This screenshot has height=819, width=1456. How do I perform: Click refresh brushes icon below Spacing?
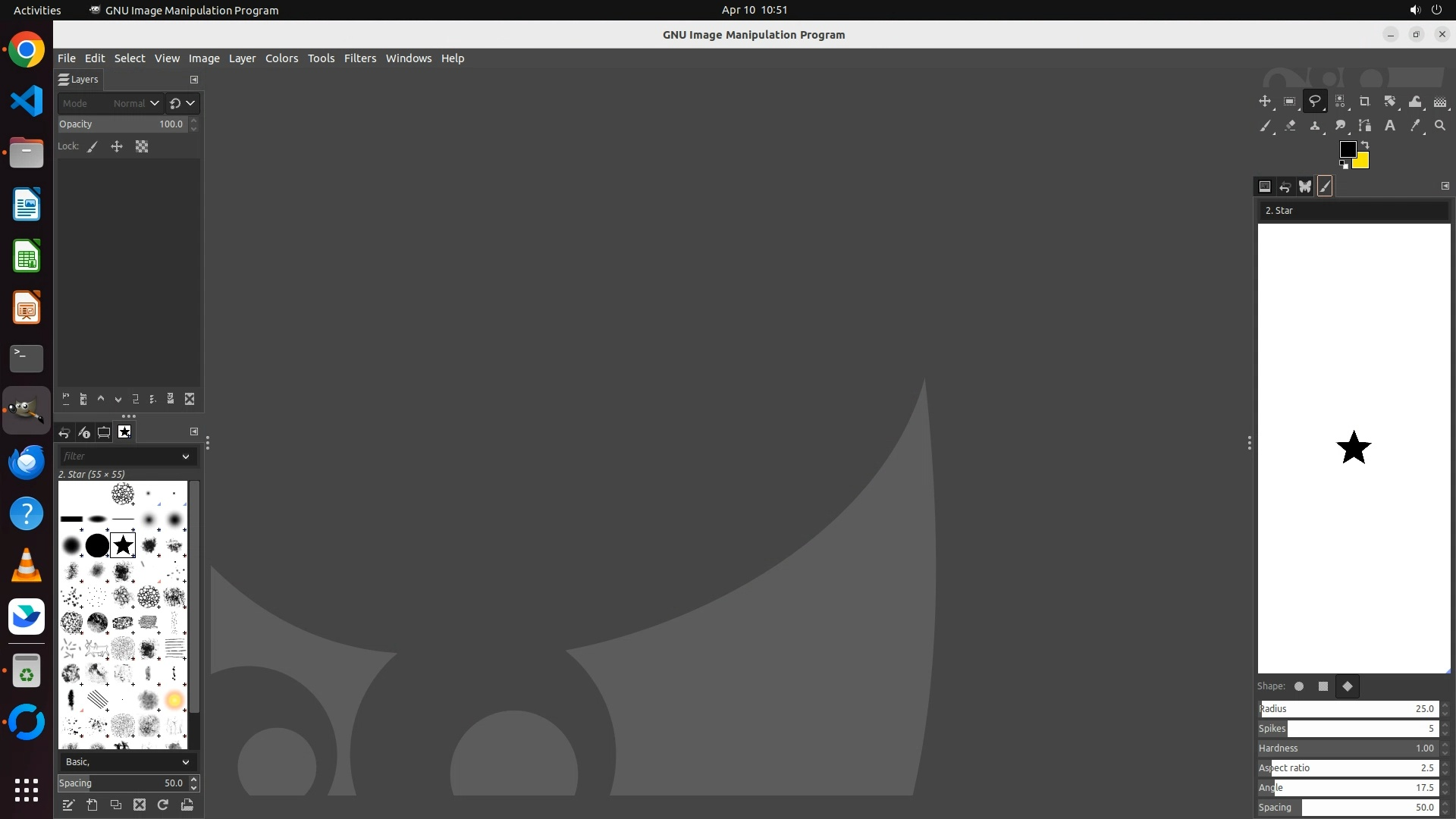coord(162,805)
